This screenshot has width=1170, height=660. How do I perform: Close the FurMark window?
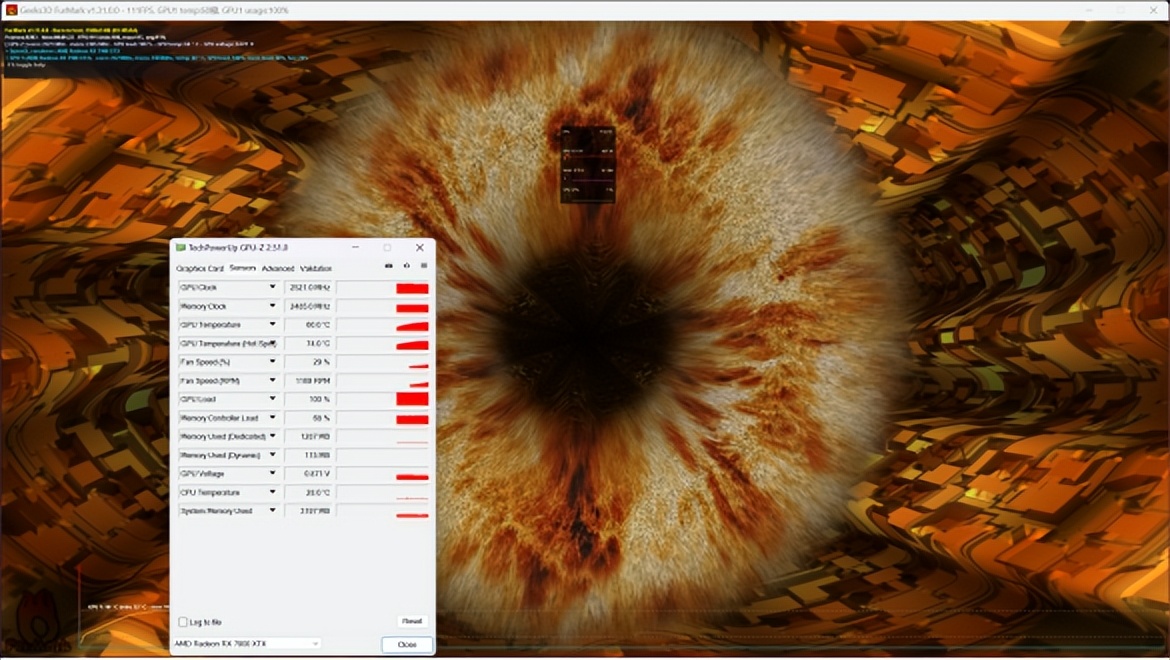pos(1154,10)
